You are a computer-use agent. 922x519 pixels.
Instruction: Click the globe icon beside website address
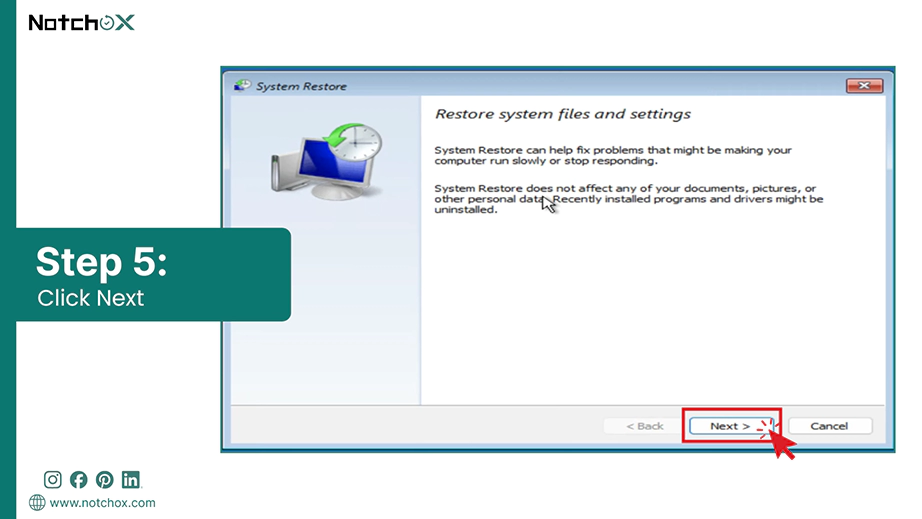(x=37, y=503)
